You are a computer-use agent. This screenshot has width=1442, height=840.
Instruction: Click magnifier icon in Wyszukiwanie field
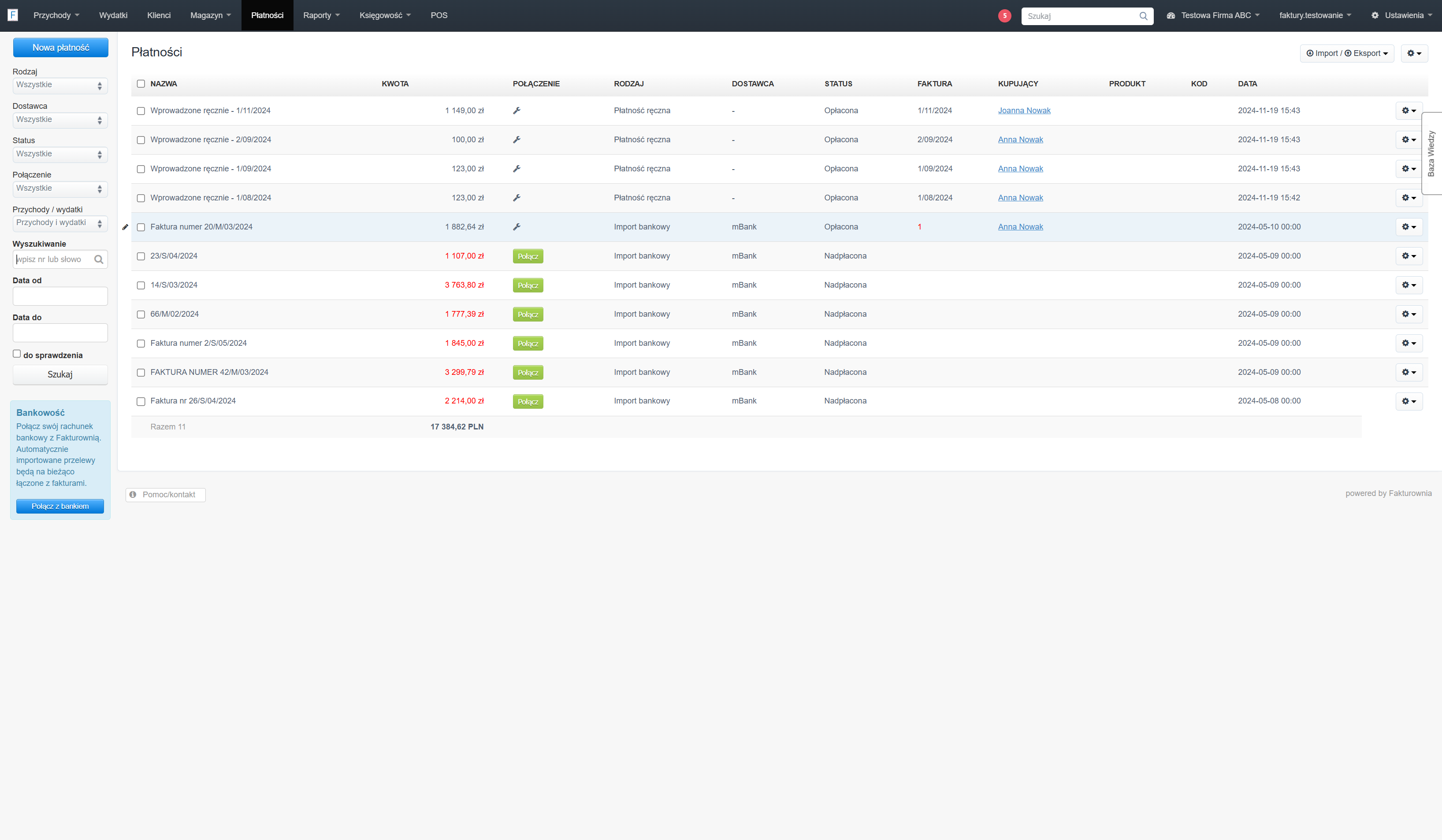click(98, 259)
